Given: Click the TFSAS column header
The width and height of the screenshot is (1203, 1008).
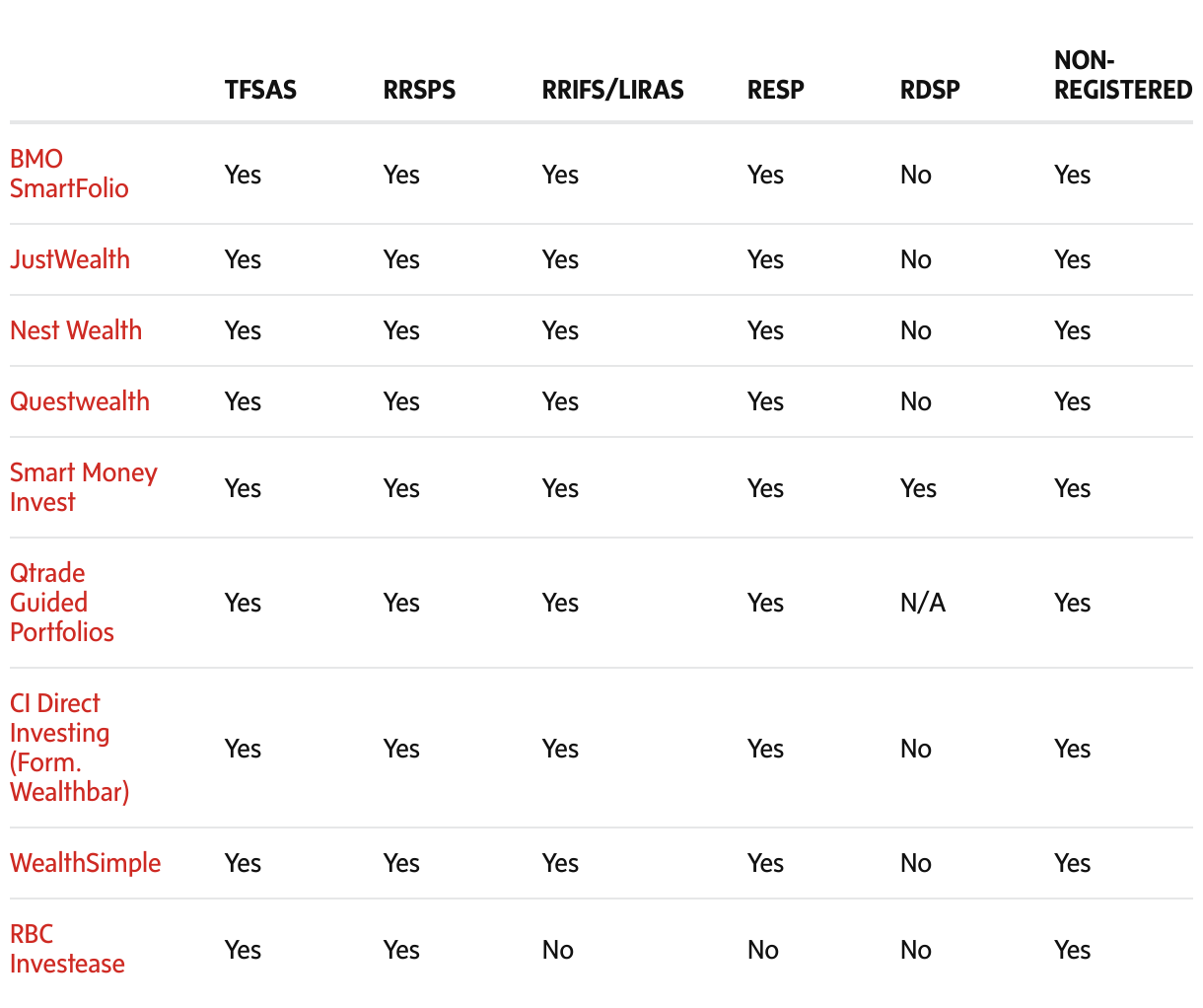Looking at the screenshot, I should pyautogui.click(x=260, y=90).
